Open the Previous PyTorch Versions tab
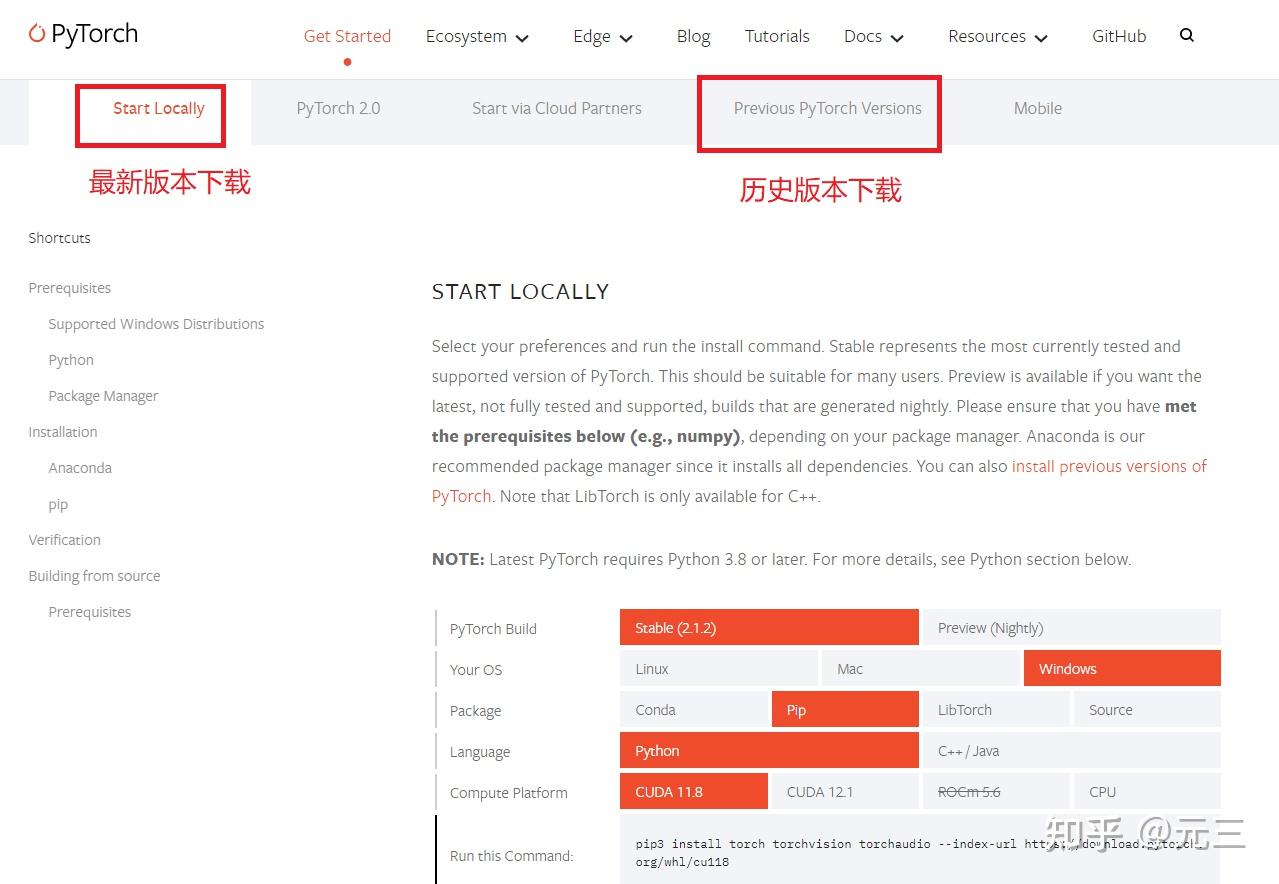Screen dimensions: 1279x884 coord(827,108)
